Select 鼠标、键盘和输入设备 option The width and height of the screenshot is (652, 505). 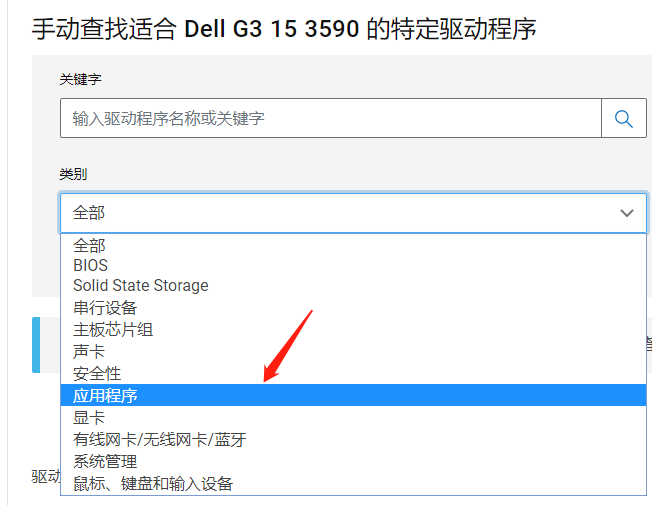[153, 483]
